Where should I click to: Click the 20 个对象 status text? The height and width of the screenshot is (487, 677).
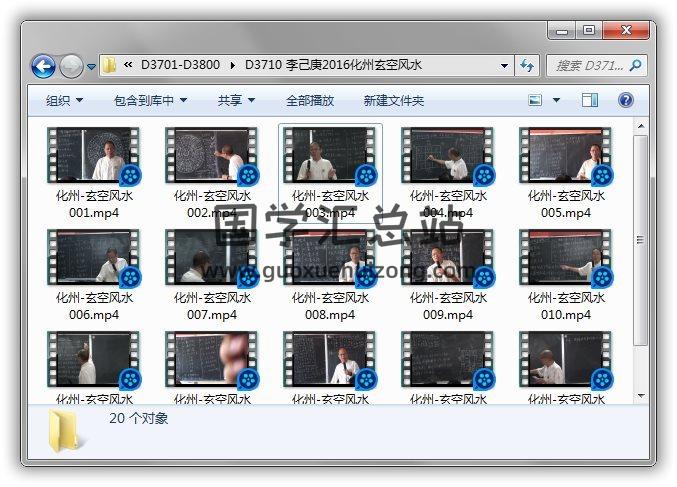(139, 418)
